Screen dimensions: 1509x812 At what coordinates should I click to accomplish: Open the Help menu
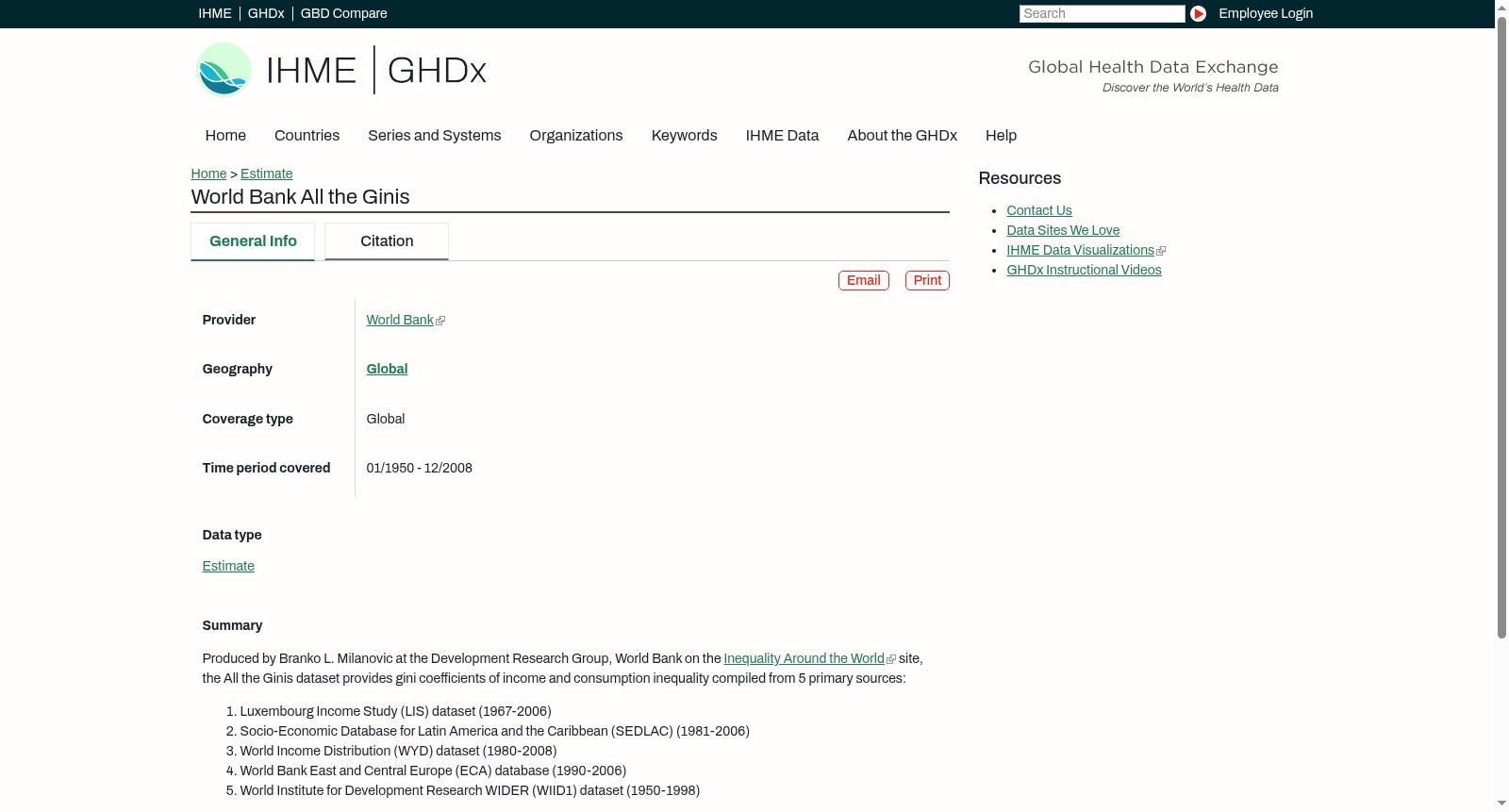(x=1001, y=136)
